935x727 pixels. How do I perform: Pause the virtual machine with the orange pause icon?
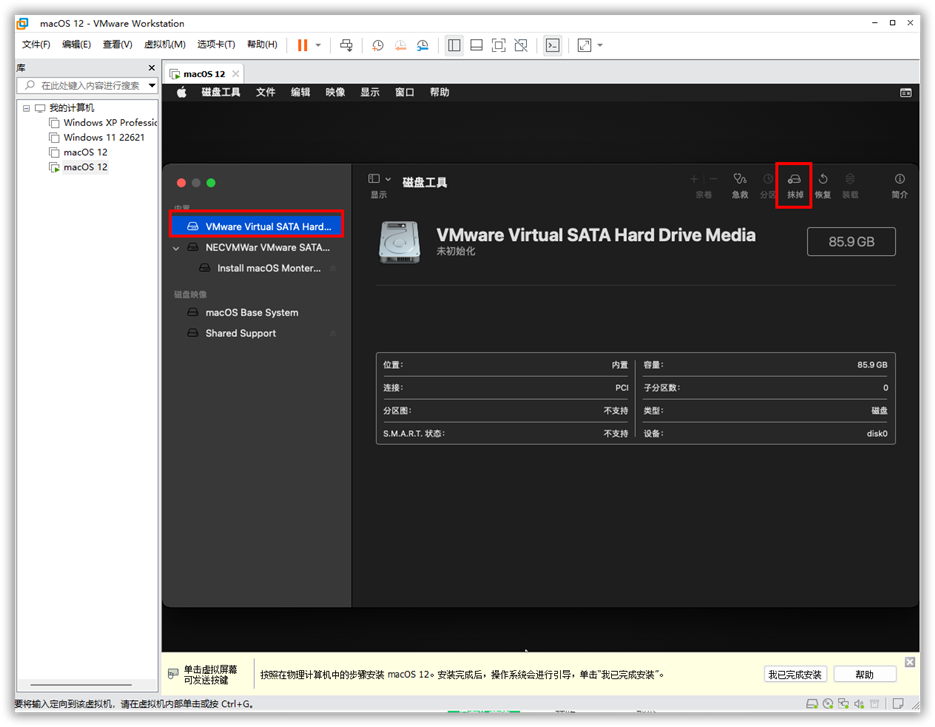click(x=302, y=45)
